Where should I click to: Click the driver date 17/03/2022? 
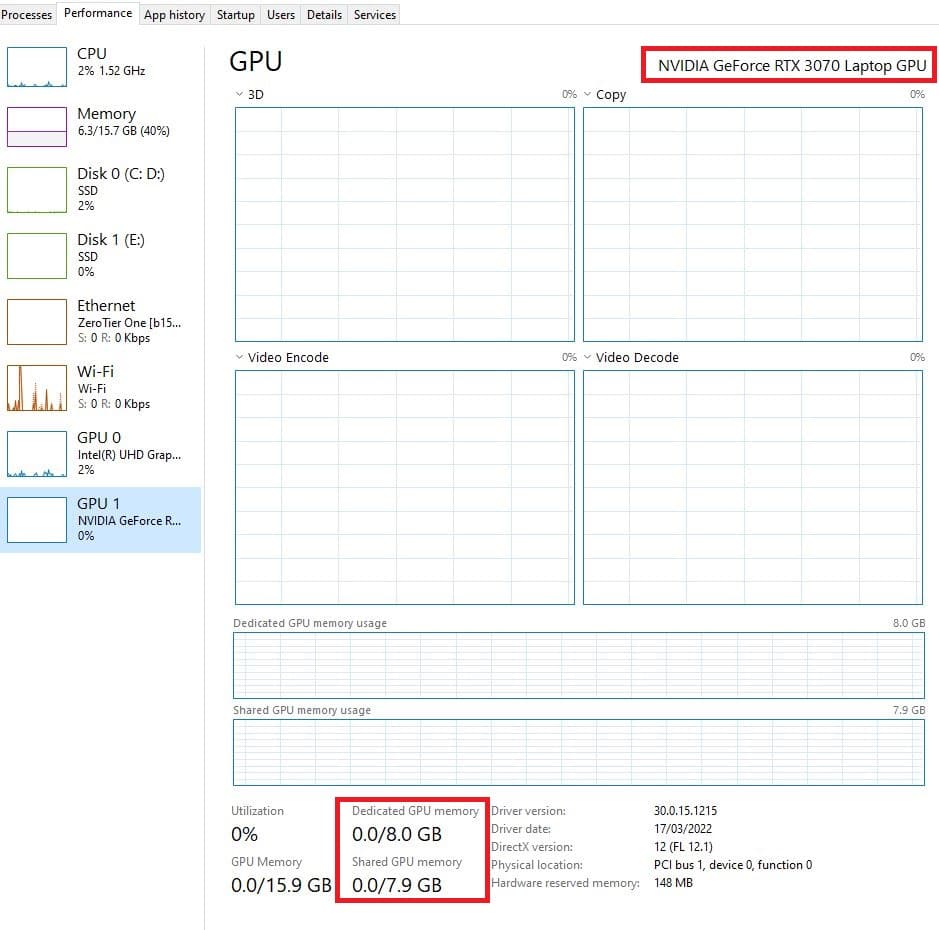point(683,829)
